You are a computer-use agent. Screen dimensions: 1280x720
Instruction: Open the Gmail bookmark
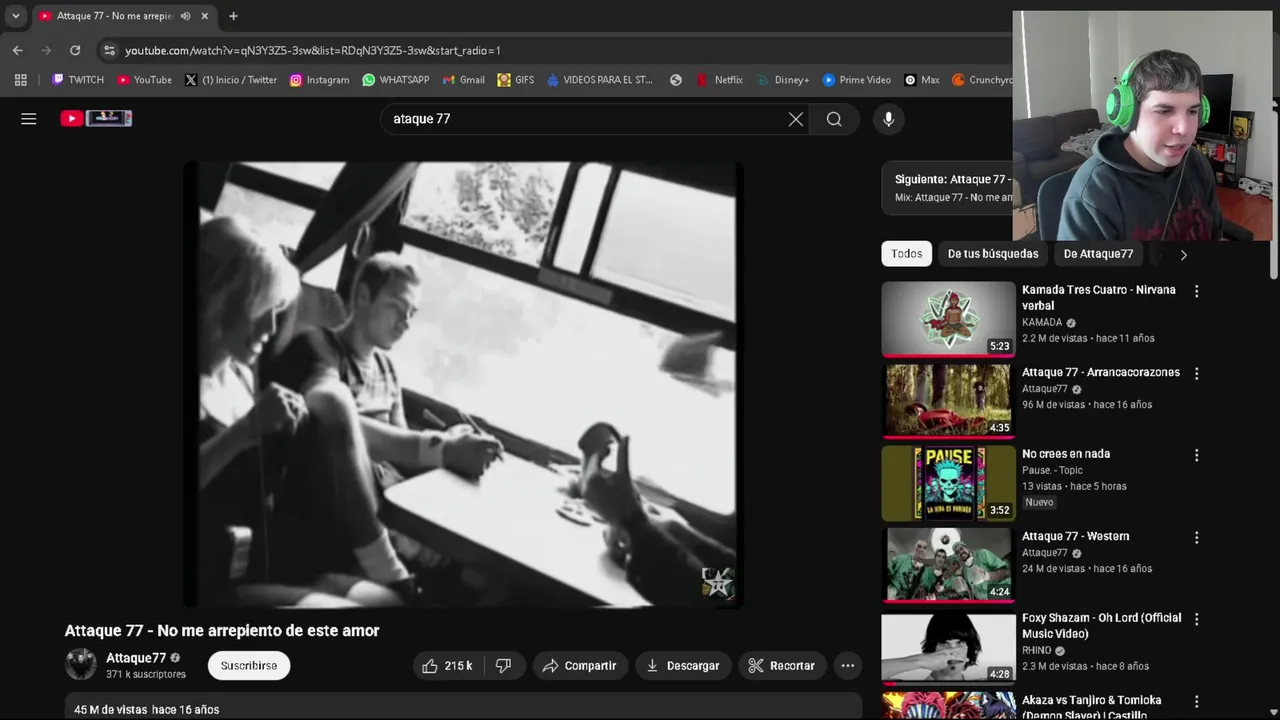click(x=464, y=80)
